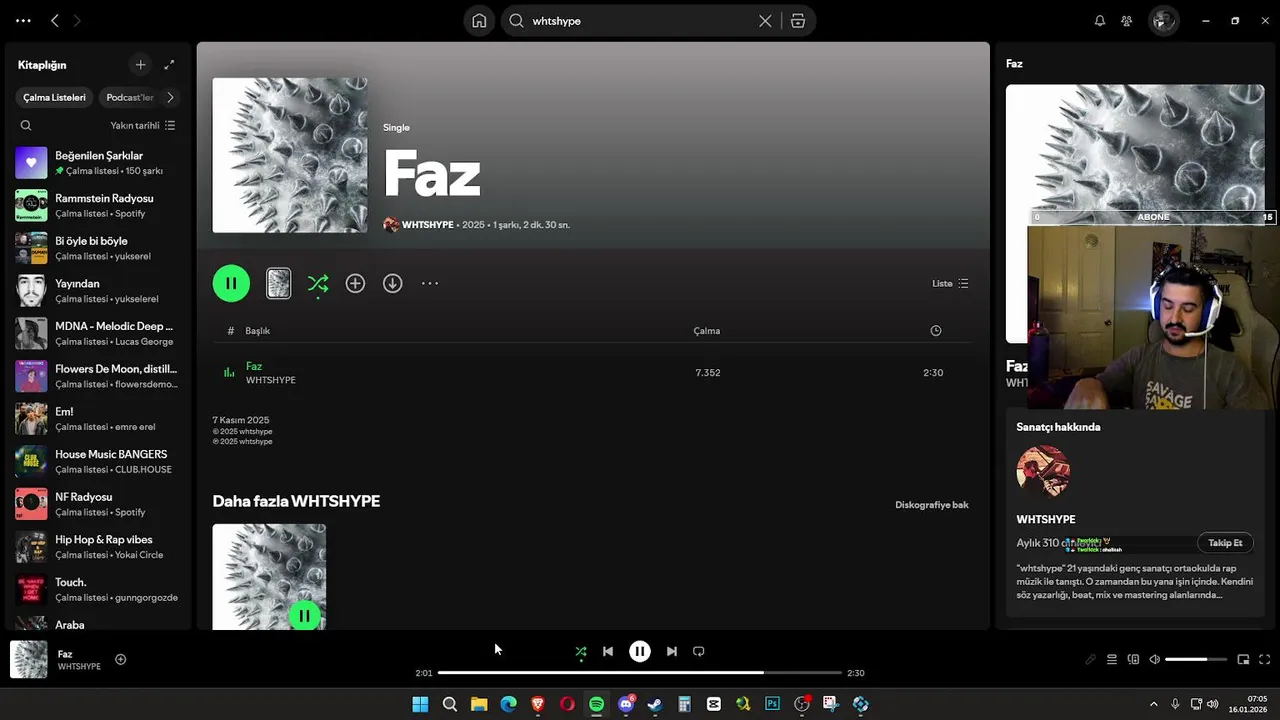Open Bi öyle bi böyle playlist
1280x720 pixels.
click(x=98, y=248)
